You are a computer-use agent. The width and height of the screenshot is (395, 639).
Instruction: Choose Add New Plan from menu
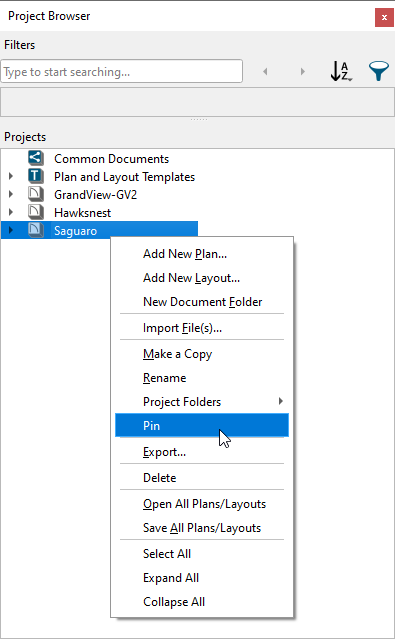(x=202, y=254)
